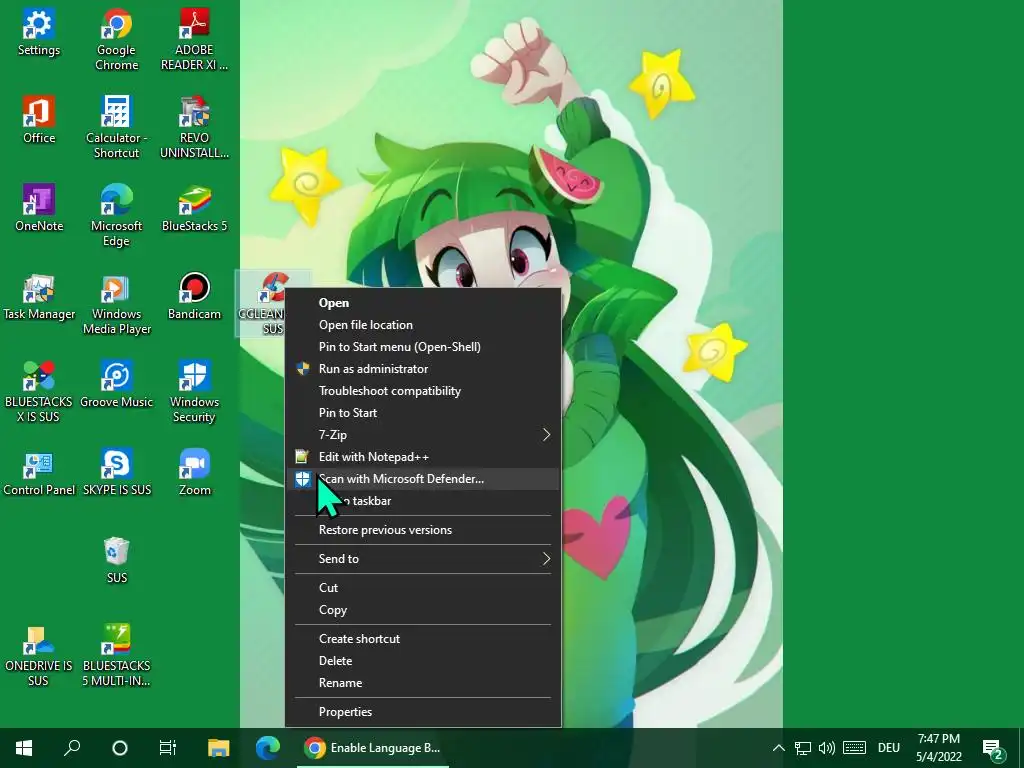Open the volume speaker tray icon

pyautogui.click(x=827, y=748)
